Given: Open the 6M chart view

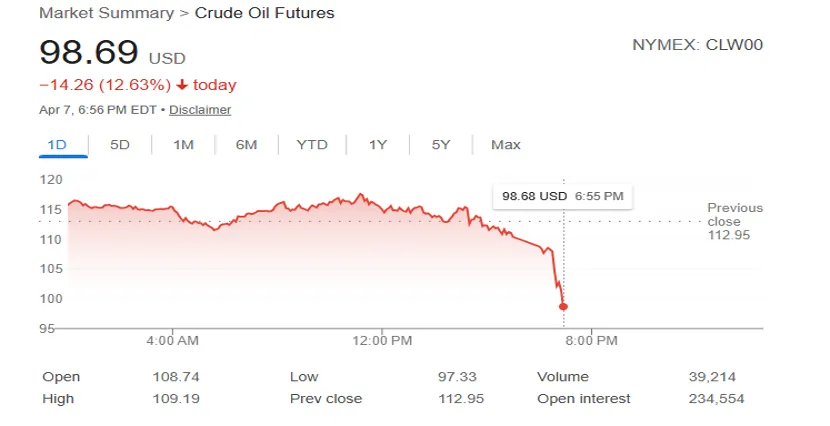Looking at the screenshot, I should click(247, 145).
